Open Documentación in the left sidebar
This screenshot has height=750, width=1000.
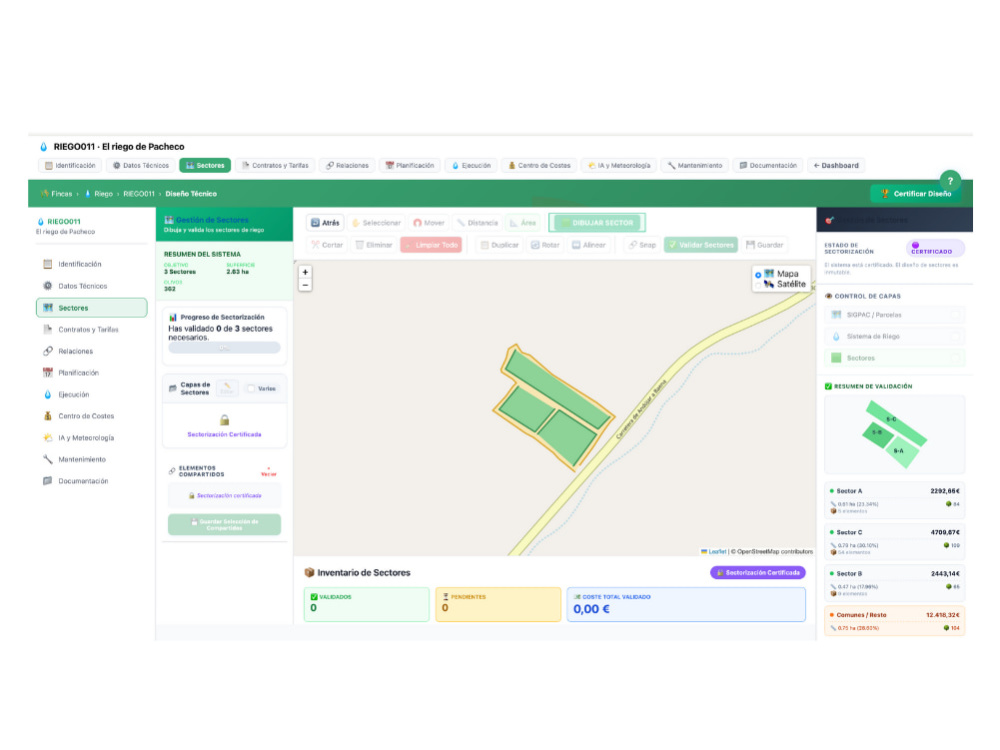[91, 481]
